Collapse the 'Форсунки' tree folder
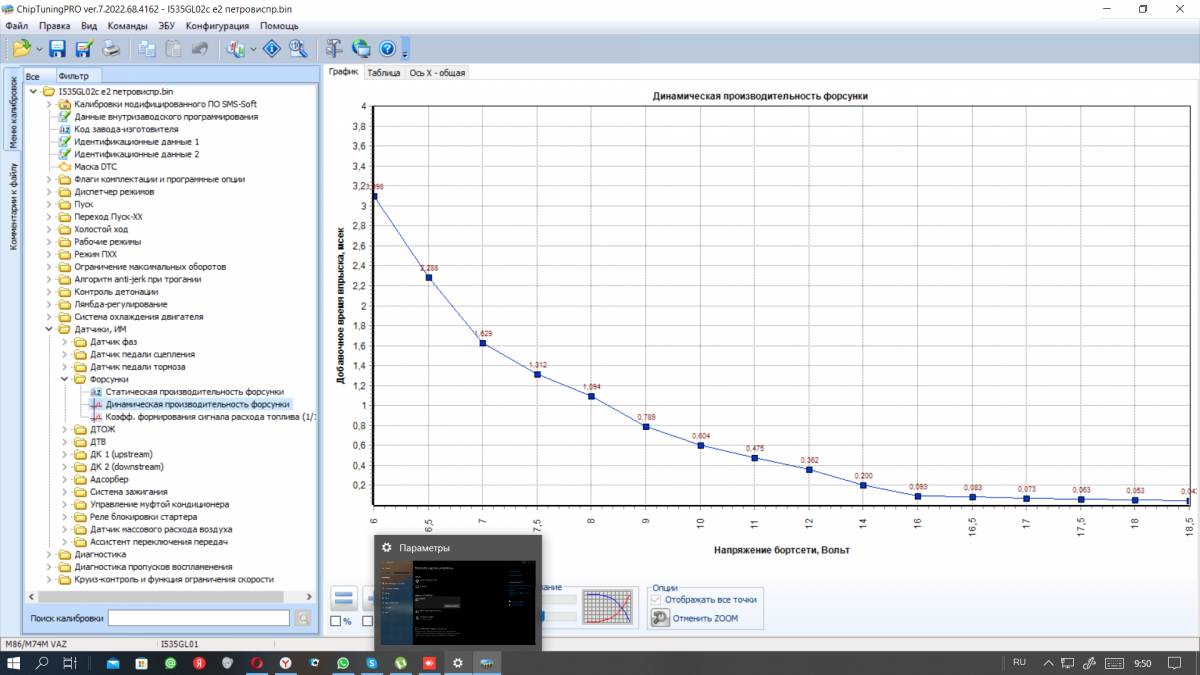 65,379
